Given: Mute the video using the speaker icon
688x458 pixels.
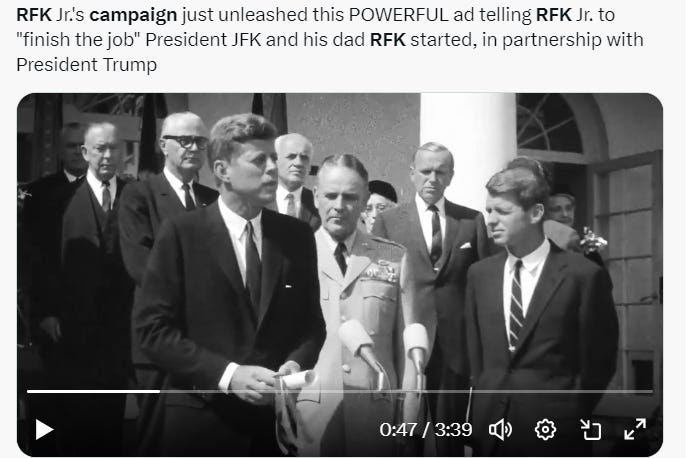Looking at the screenshot, I should (500, 429).
